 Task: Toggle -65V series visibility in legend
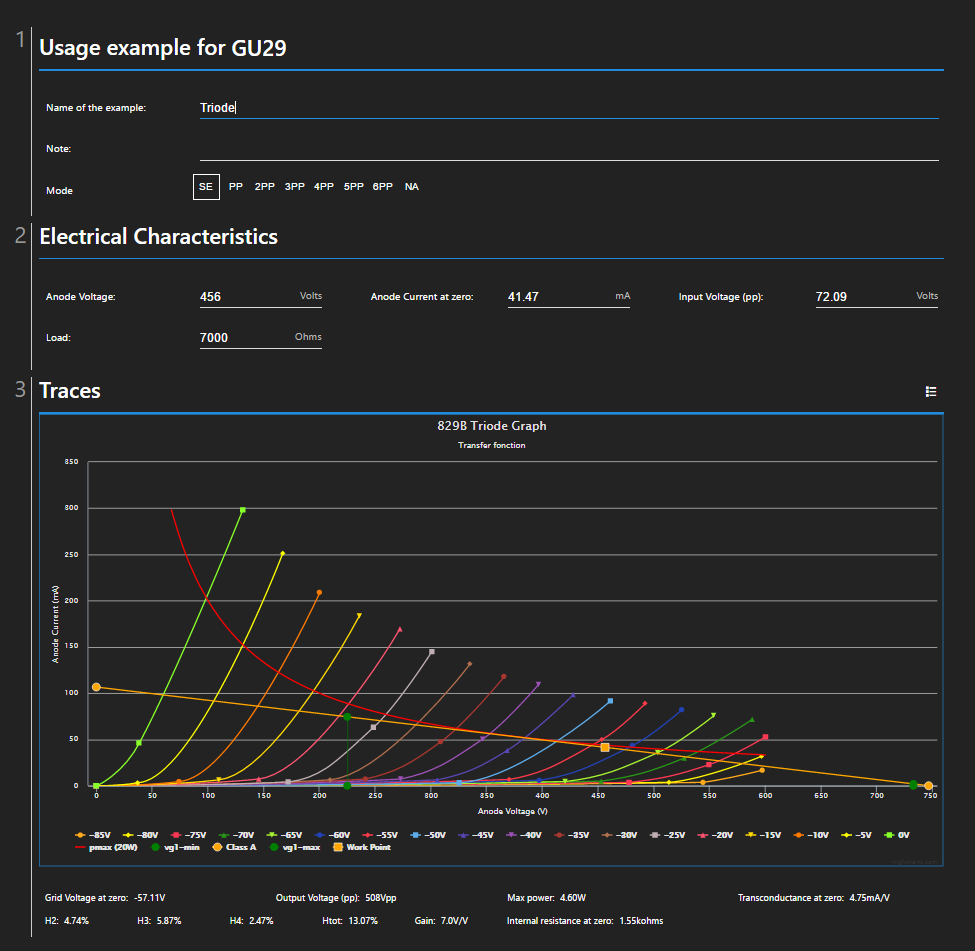pos(284,835)
